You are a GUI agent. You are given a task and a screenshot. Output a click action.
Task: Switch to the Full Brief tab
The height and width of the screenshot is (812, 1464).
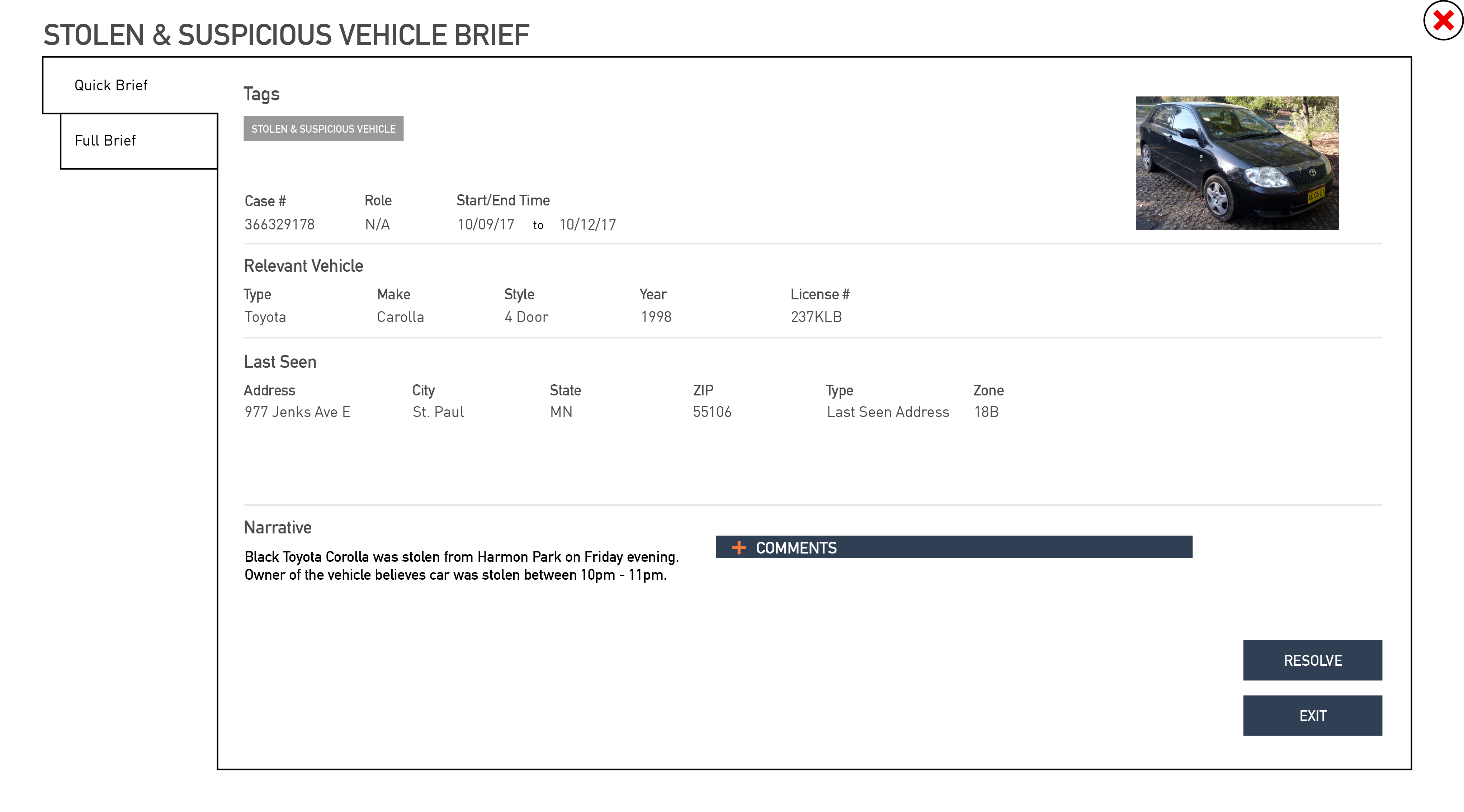(139, 141)
